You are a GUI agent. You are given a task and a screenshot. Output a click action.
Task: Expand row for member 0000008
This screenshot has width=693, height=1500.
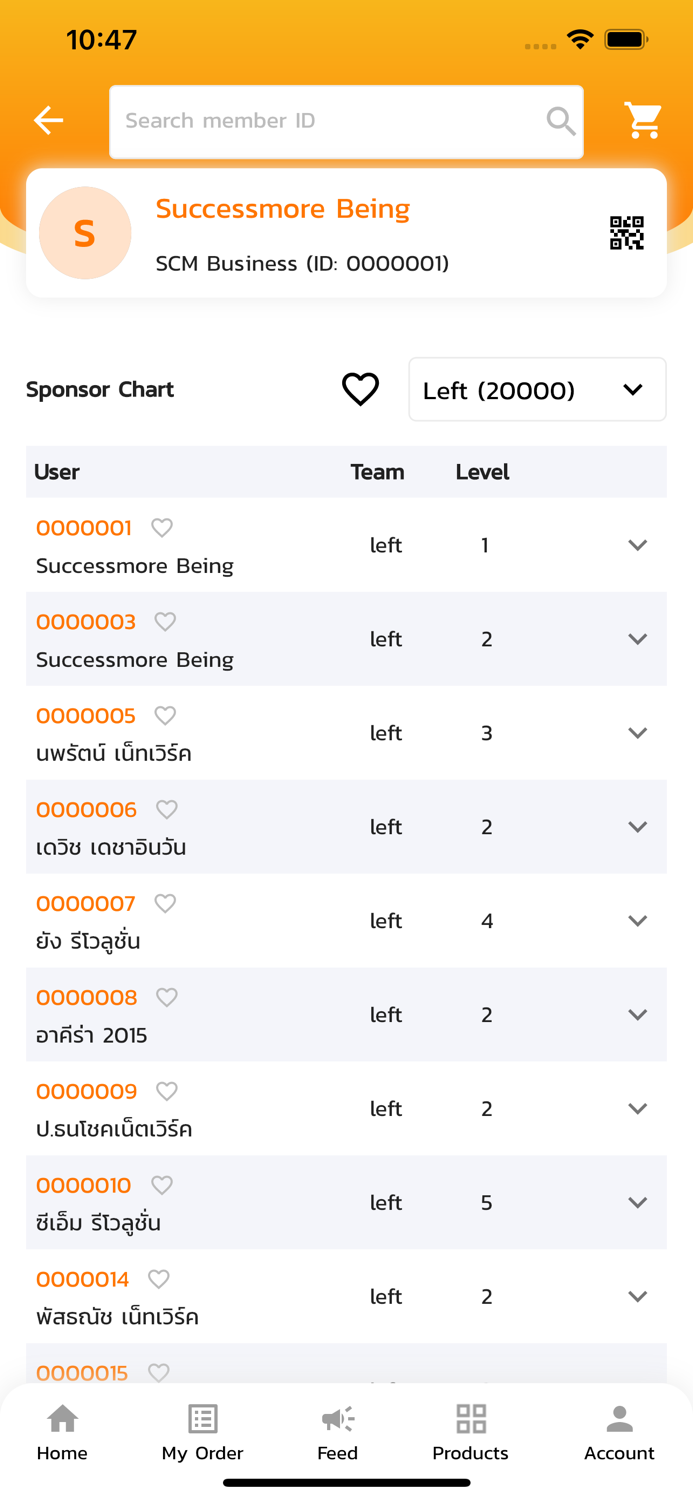(x=637, y=1015)
